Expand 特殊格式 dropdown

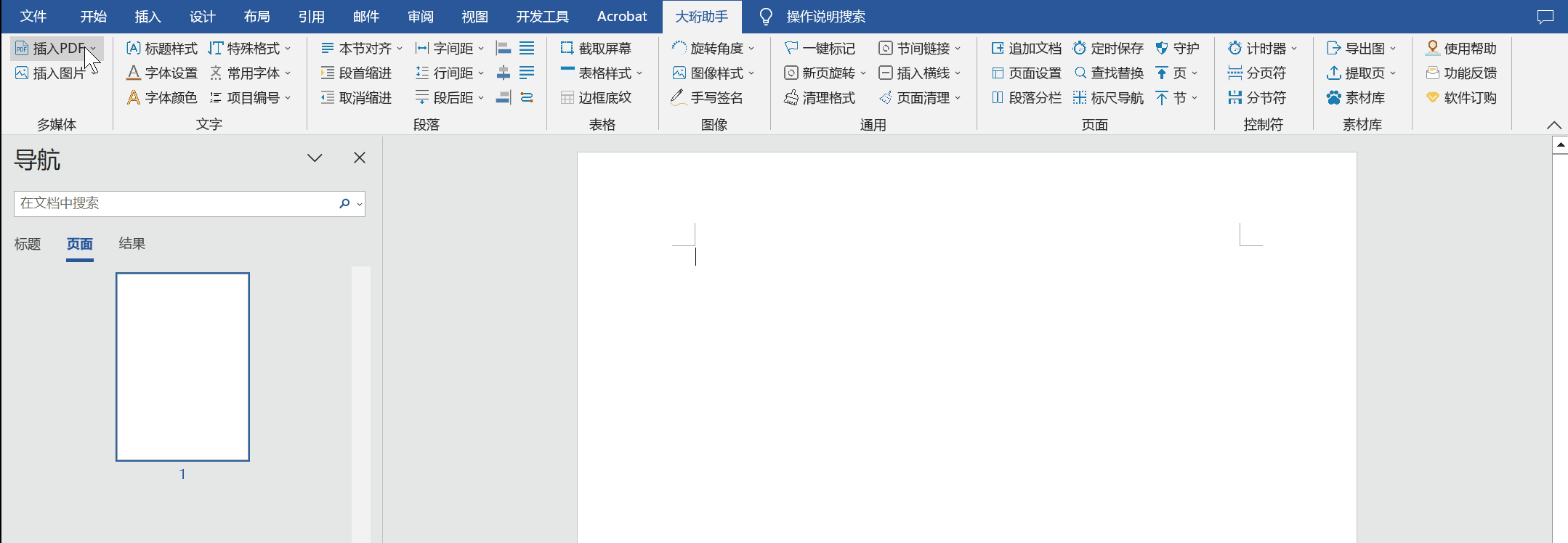(x=288, y=49)
